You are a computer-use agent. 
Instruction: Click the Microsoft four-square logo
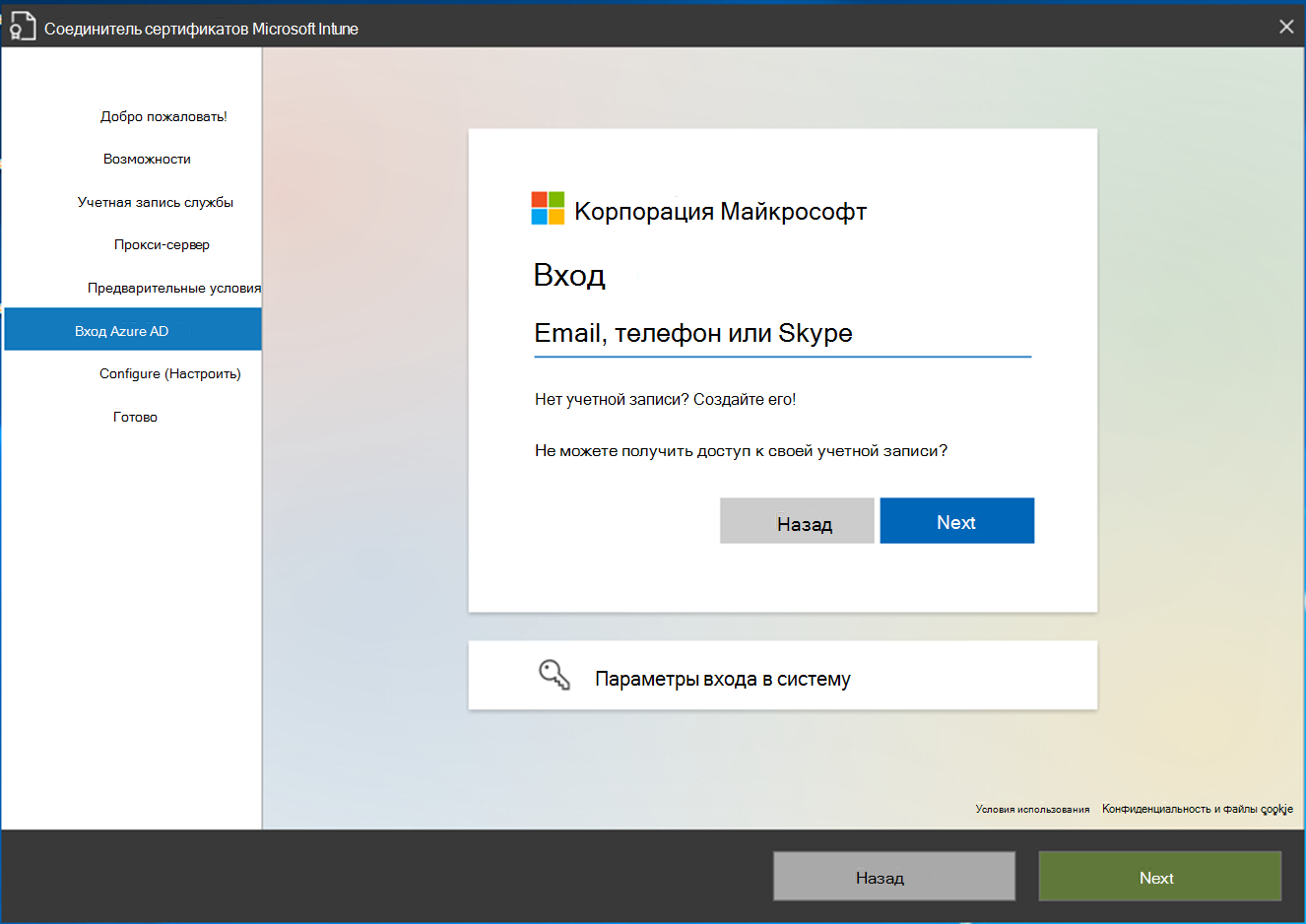coord(548,209)
